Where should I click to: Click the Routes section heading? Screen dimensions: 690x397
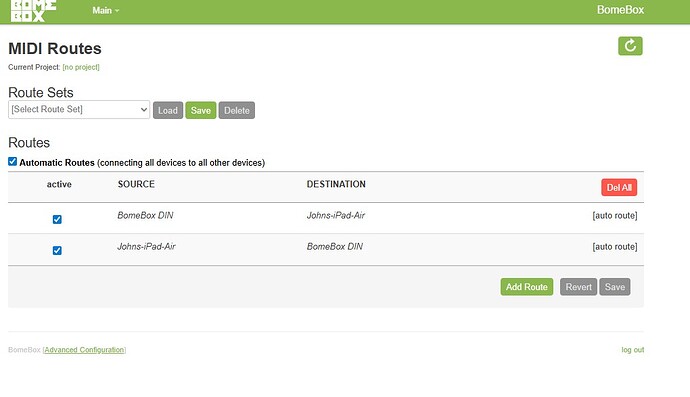[x=29, y=143]
